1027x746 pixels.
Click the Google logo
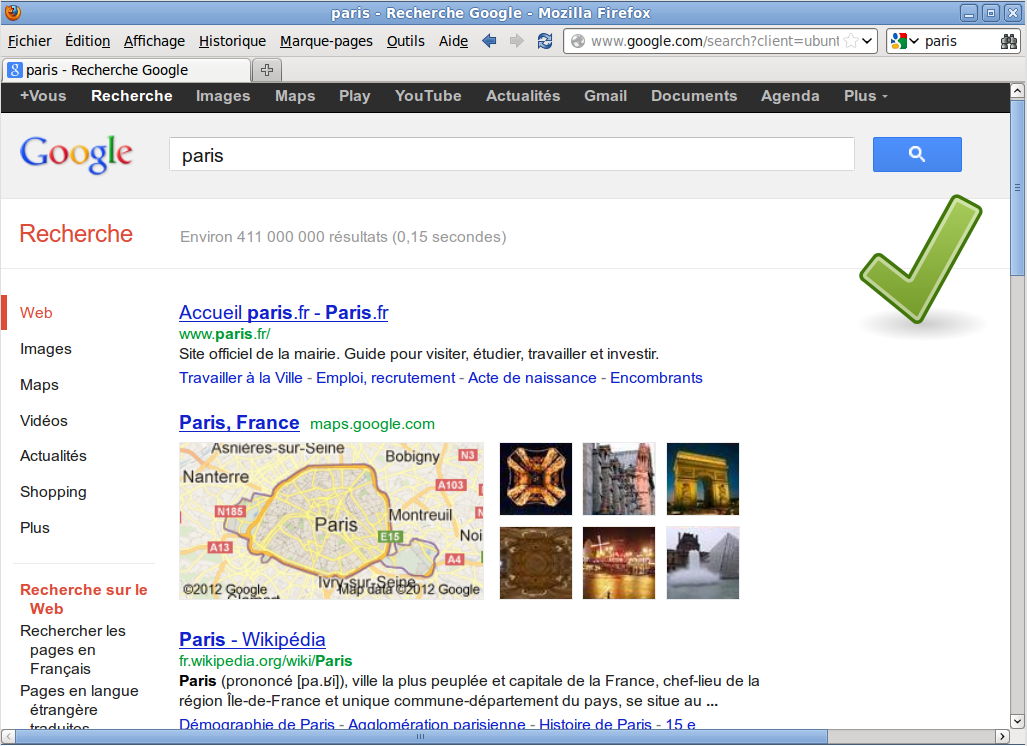[76, 154]
